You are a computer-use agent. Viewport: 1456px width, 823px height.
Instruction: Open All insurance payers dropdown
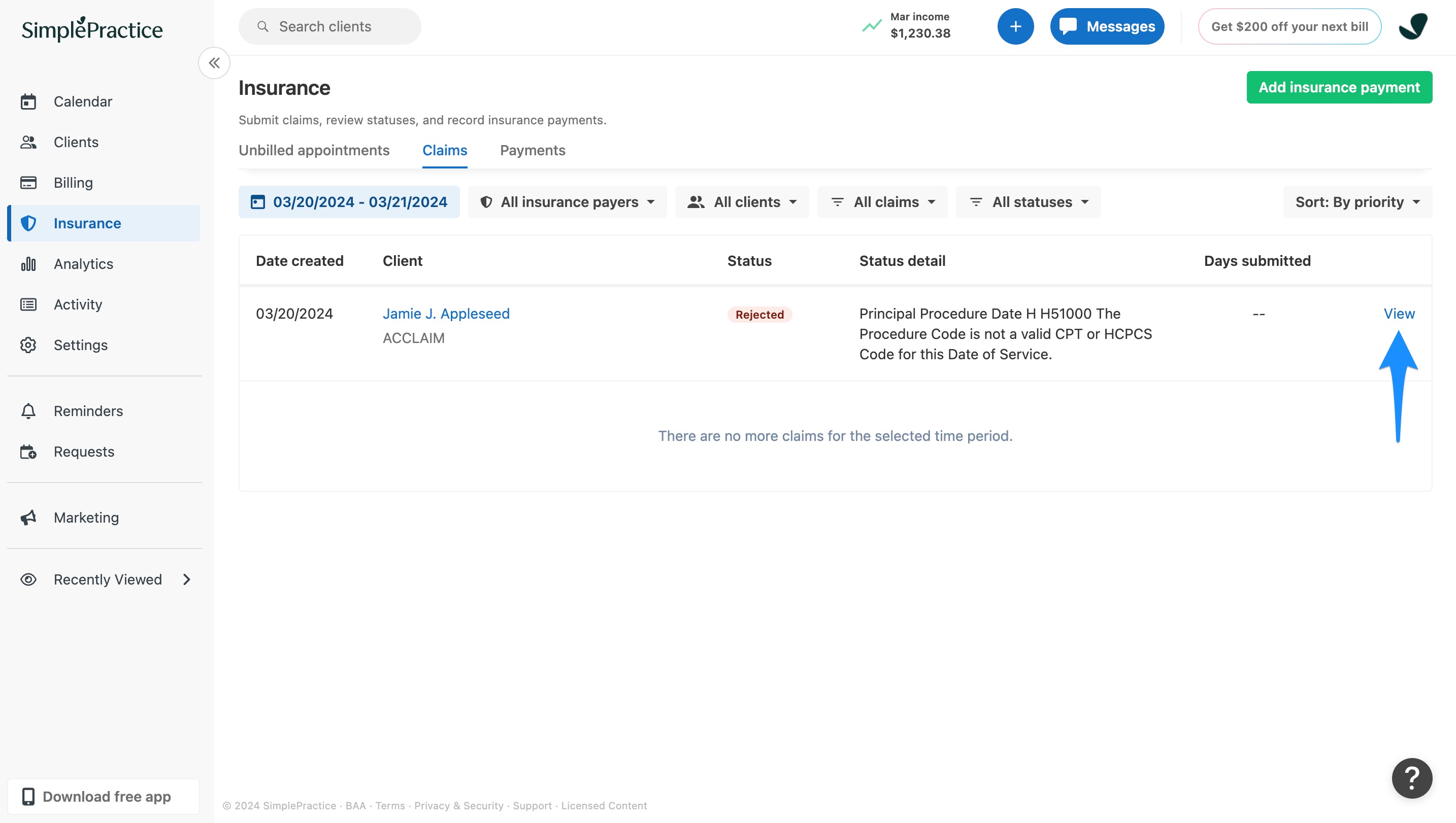pos(567,202)
